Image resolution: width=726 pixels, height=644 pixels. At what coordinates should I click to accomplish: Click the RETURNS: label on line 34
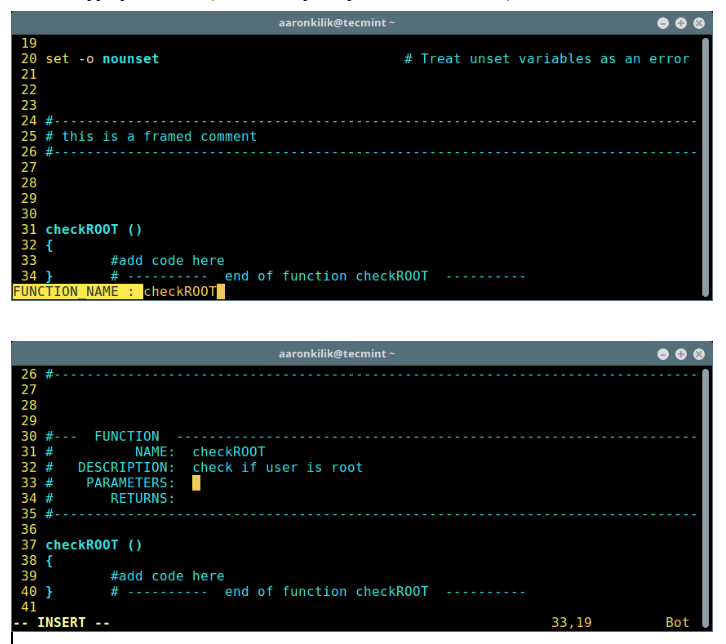click(x=142, y=498)
